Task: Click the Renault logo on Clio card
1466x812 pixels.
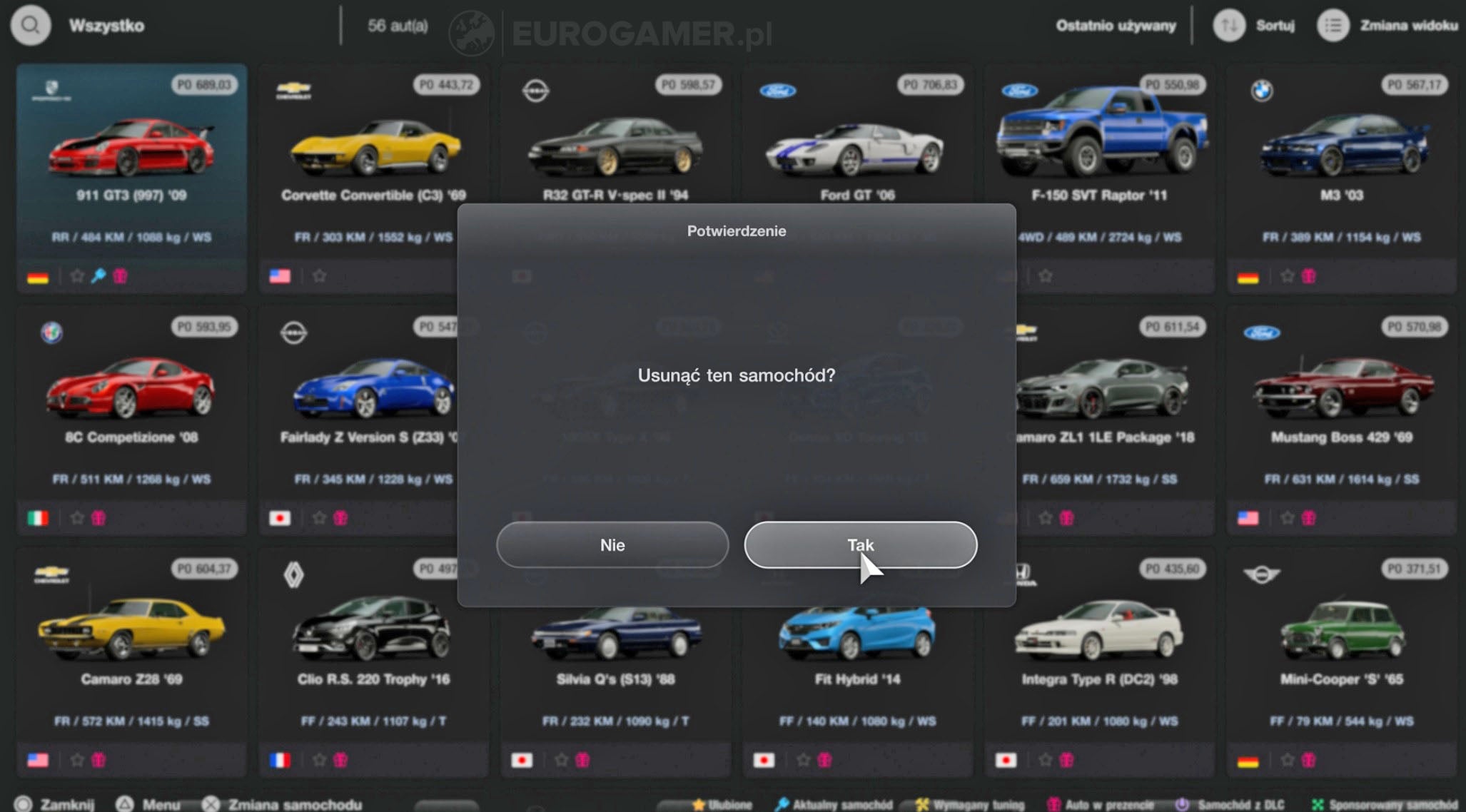Action: click(293, 574)
